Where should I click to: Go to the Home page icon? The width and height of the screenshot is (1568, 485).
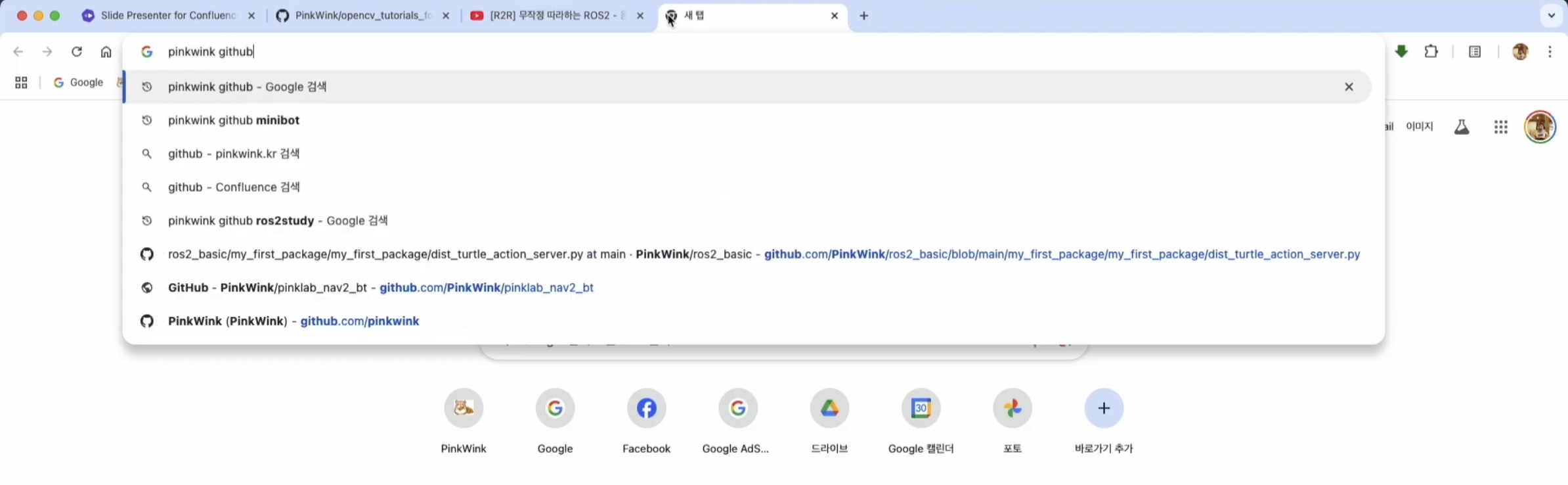point(106,51)
